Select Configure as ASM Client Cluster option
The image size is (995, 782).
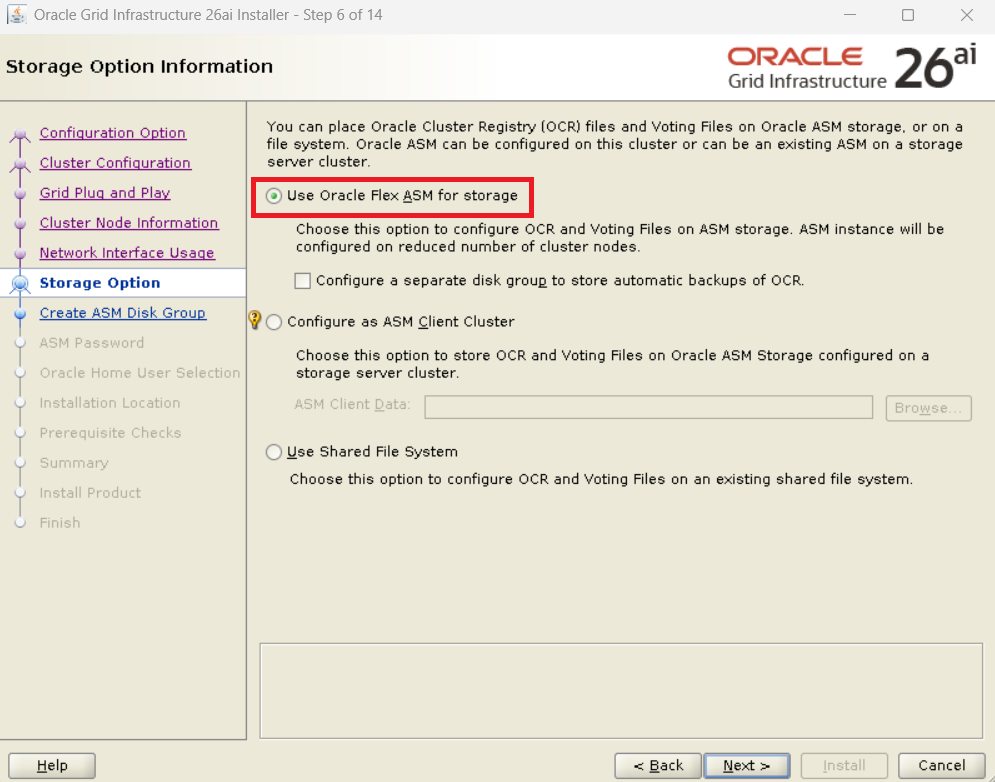pyautogui.click(x=274, y=322)
